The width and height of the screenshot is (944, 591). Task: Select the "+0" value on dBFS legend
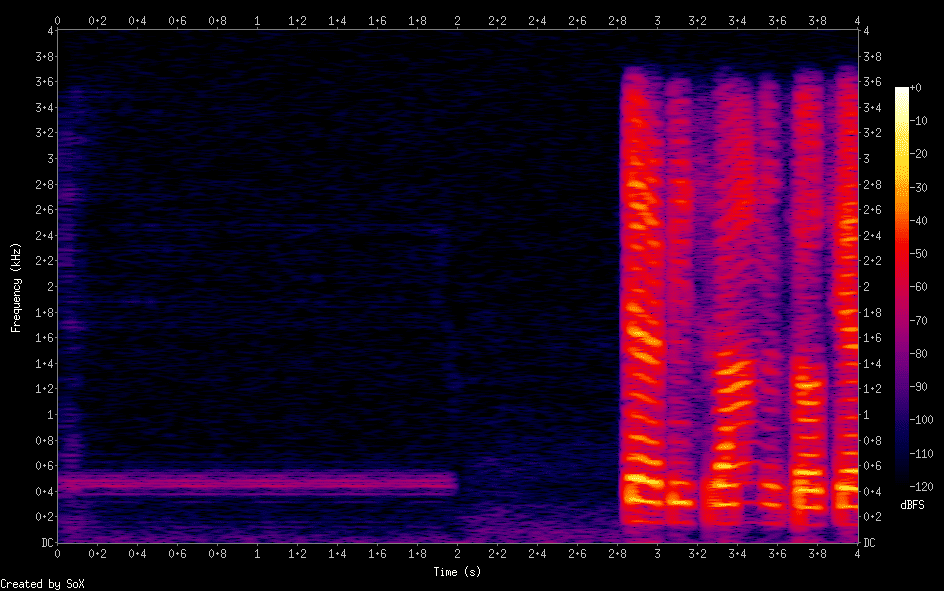coord(916,88)
